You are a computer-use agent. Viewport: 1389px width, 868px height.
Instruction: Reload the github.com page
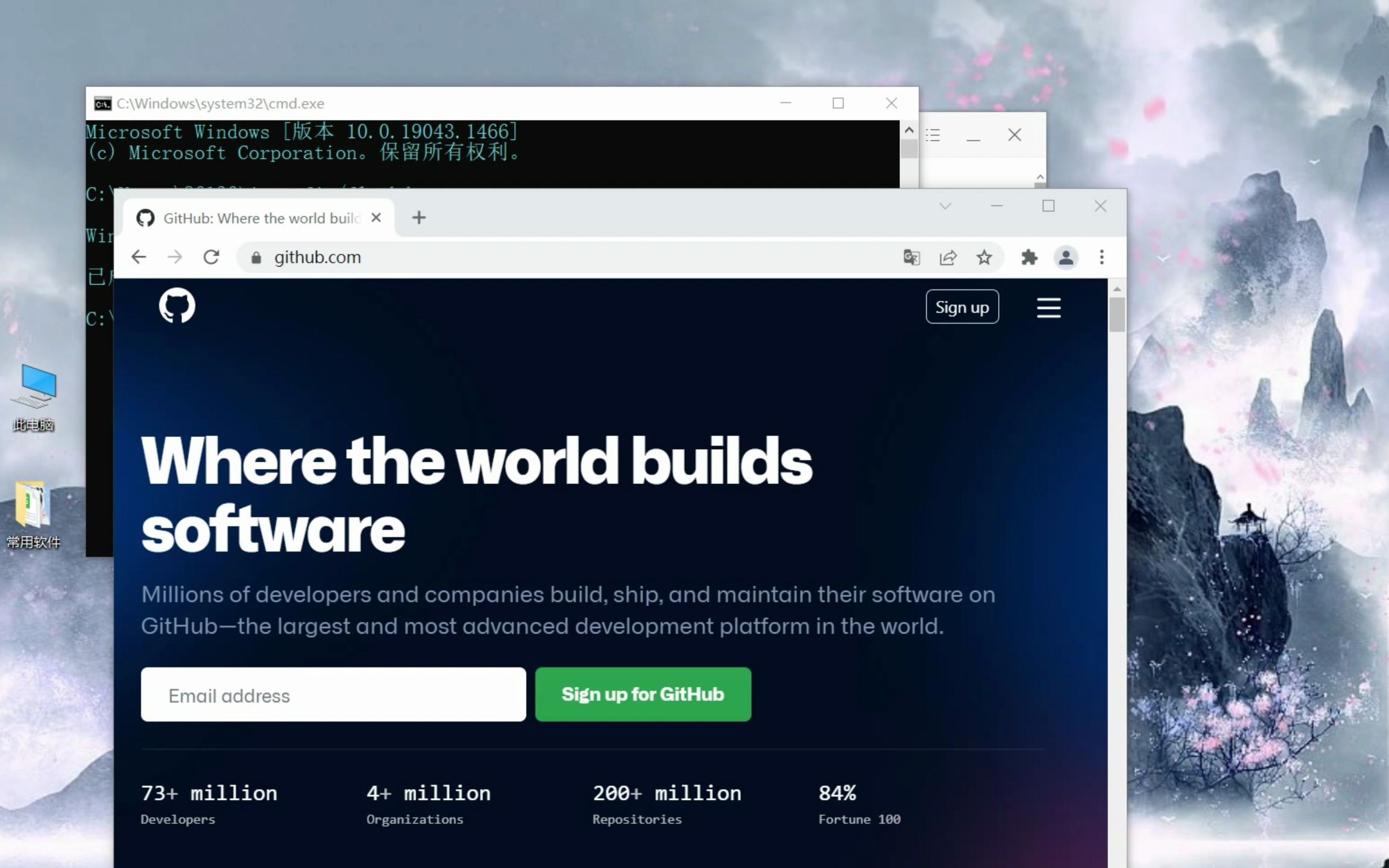[211, 257]
